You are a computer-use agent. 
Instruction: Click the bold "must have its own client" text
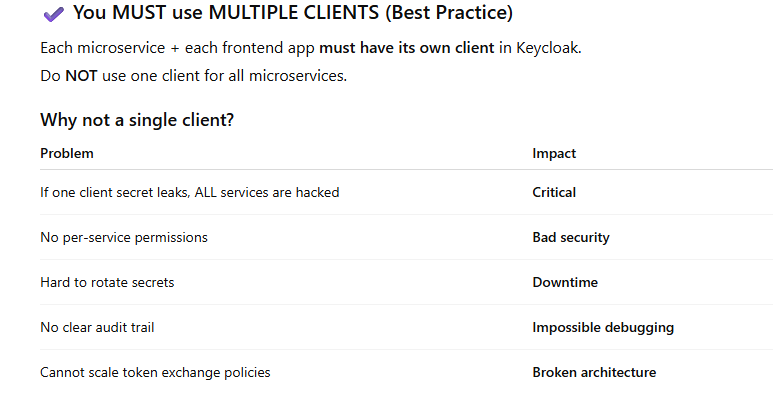(407, 48)
